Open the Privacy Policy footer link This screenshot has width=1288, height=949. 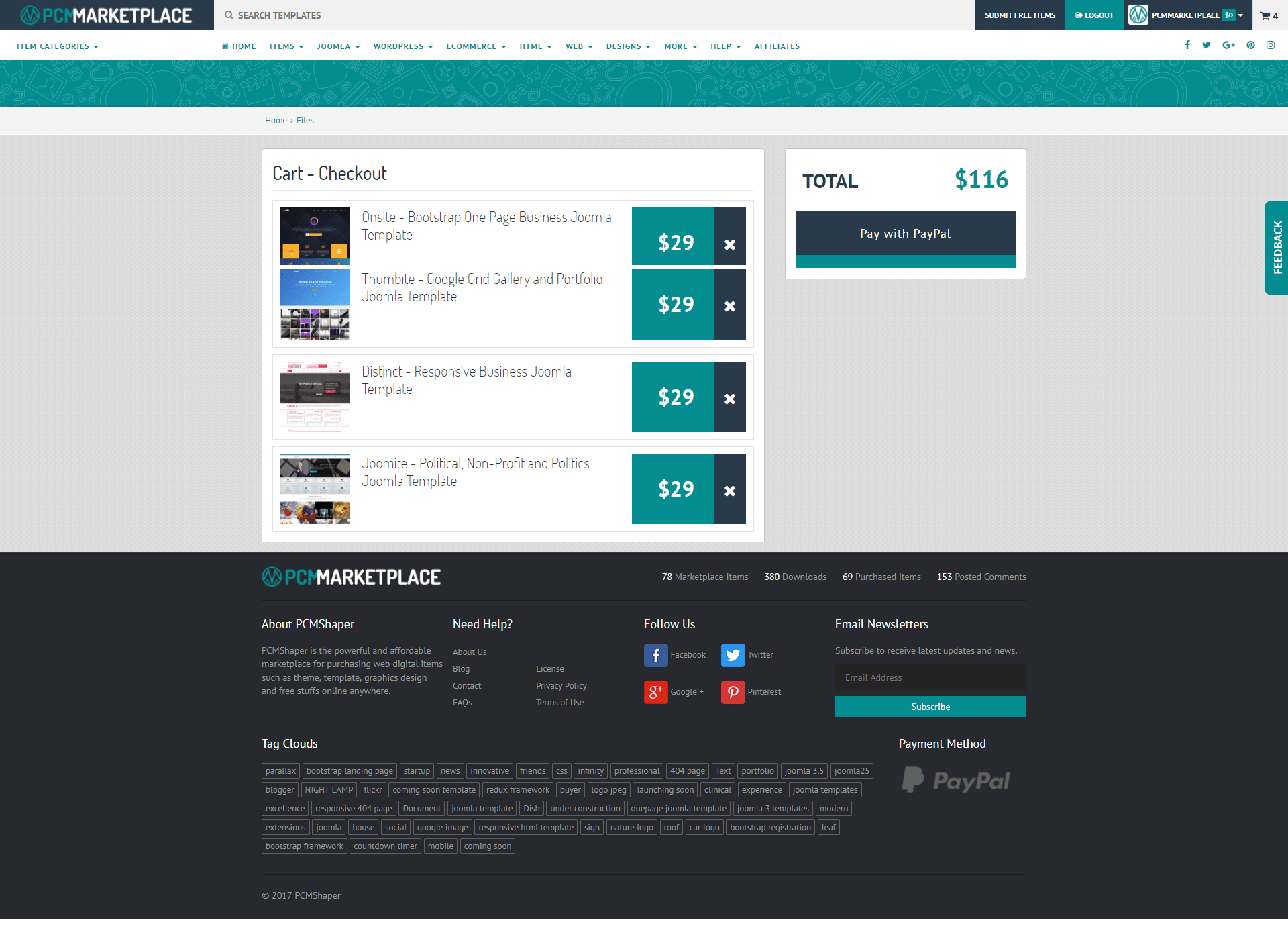click(561, 686)
